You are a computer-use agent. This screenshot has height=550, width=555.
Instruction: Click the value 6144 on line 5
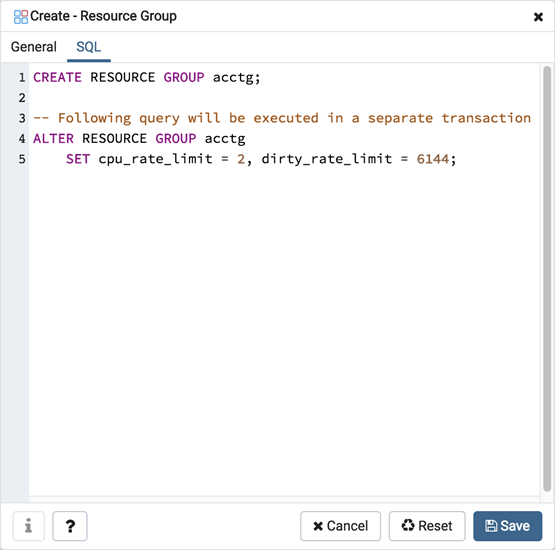433,159
